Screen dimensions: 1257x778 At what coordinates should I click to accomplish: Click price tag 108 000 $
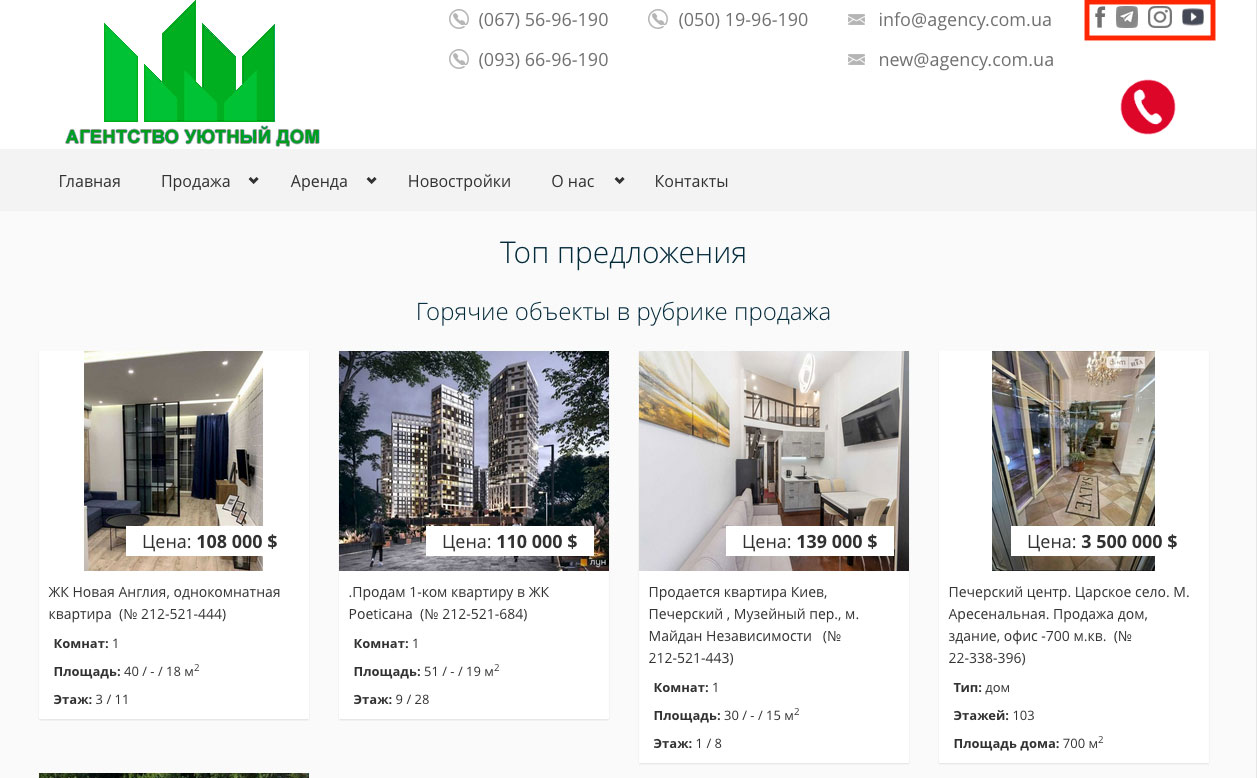(x=210, y=541)
